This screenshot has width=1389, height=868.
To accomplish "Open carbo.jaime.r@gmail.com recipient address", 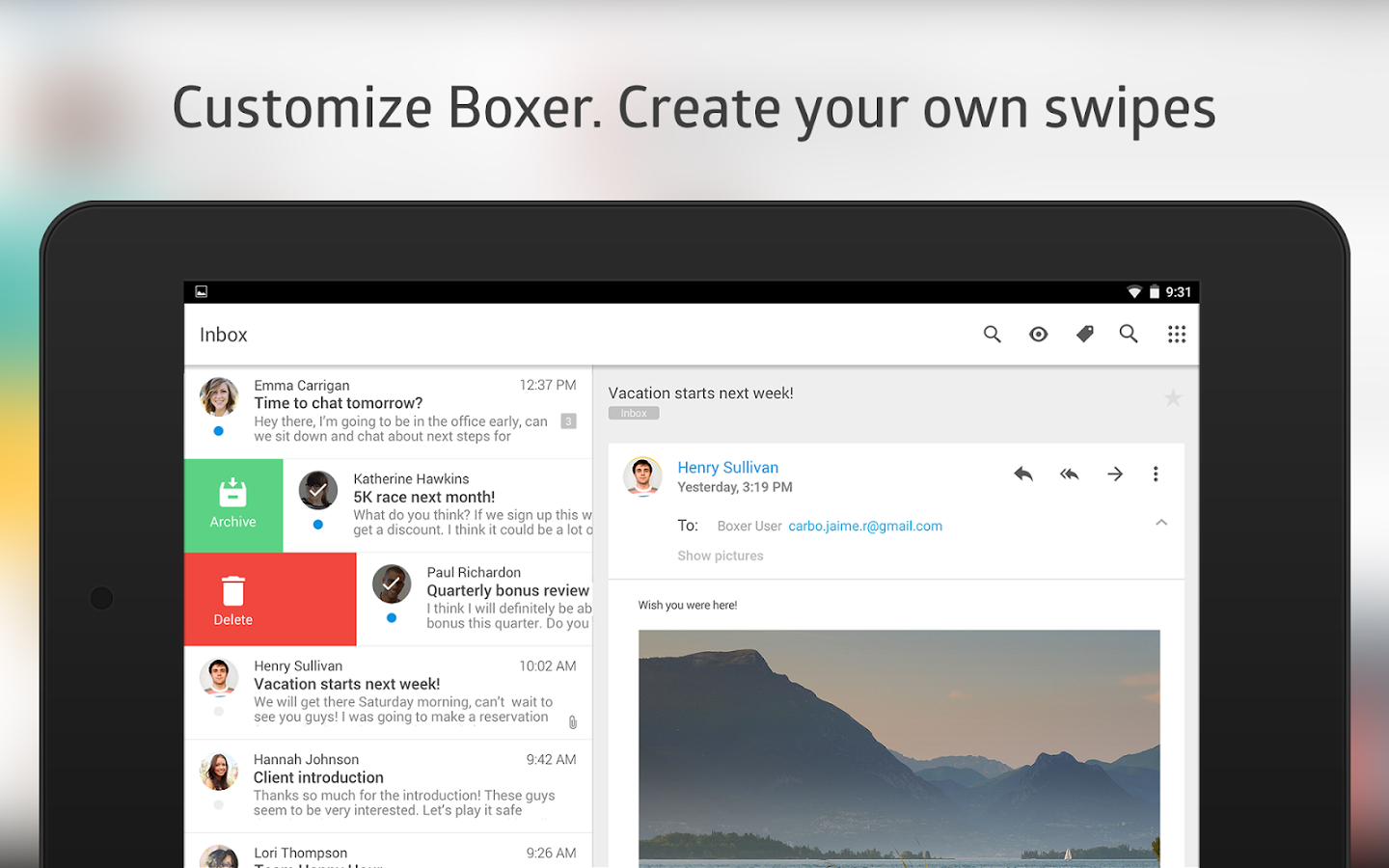I will click(x=864, y=526).
